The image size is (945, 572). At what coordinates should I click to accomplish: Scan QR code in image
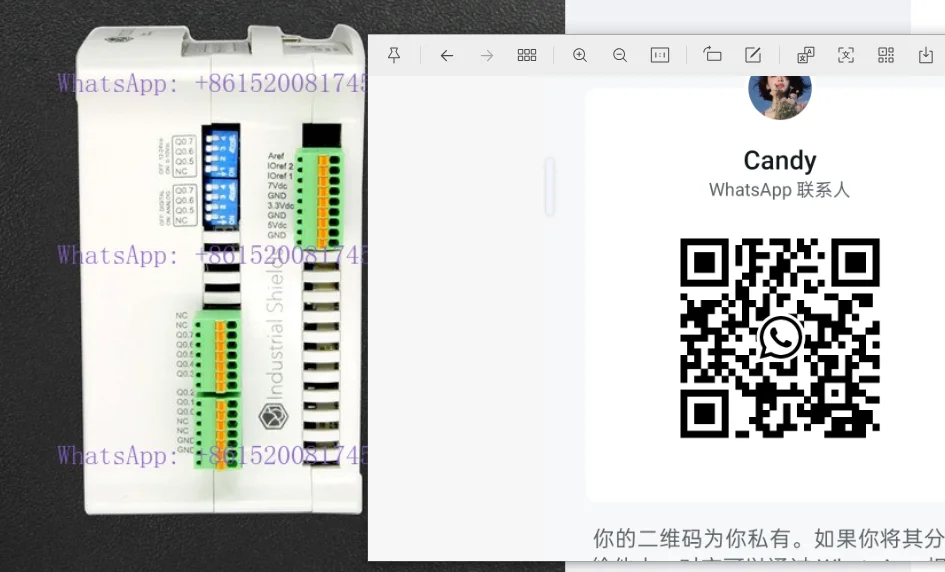pyautogui.click(x=886, y=55)
